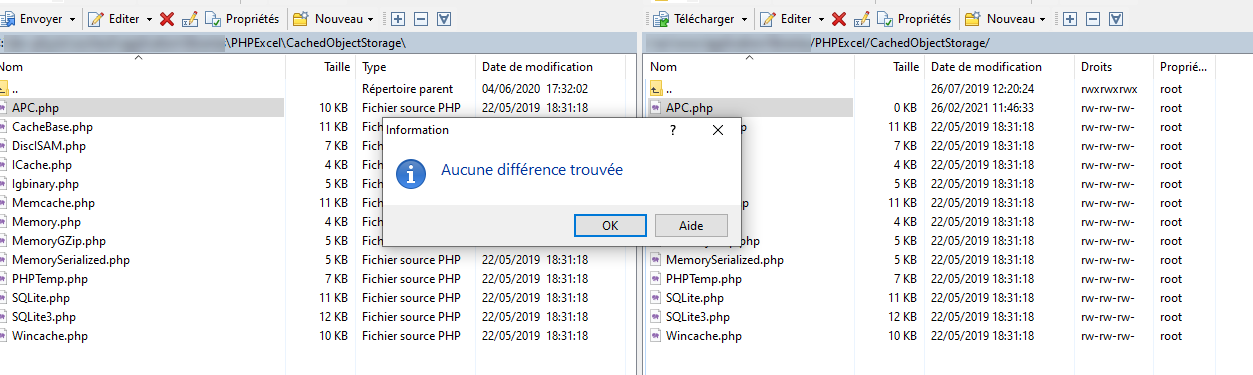Image resolution: width=1253 pixels, height=375 pixels.
Task: Confirm the dialog with OK
Action: coord(610,226)
